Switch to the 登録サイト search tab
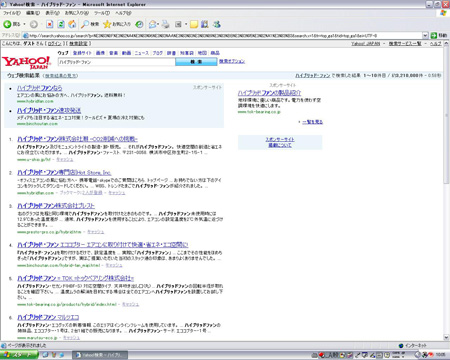 [x=82, y=53]
